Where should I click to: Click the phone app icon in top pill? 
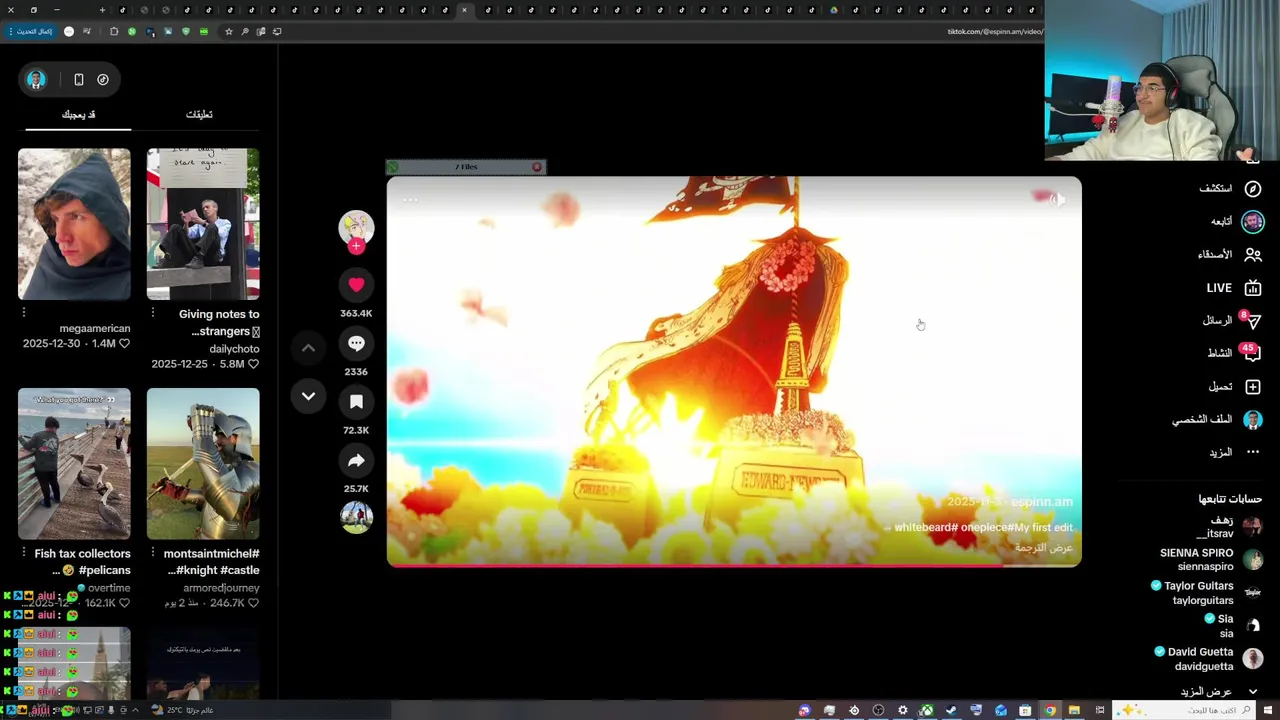click(79, 79)
